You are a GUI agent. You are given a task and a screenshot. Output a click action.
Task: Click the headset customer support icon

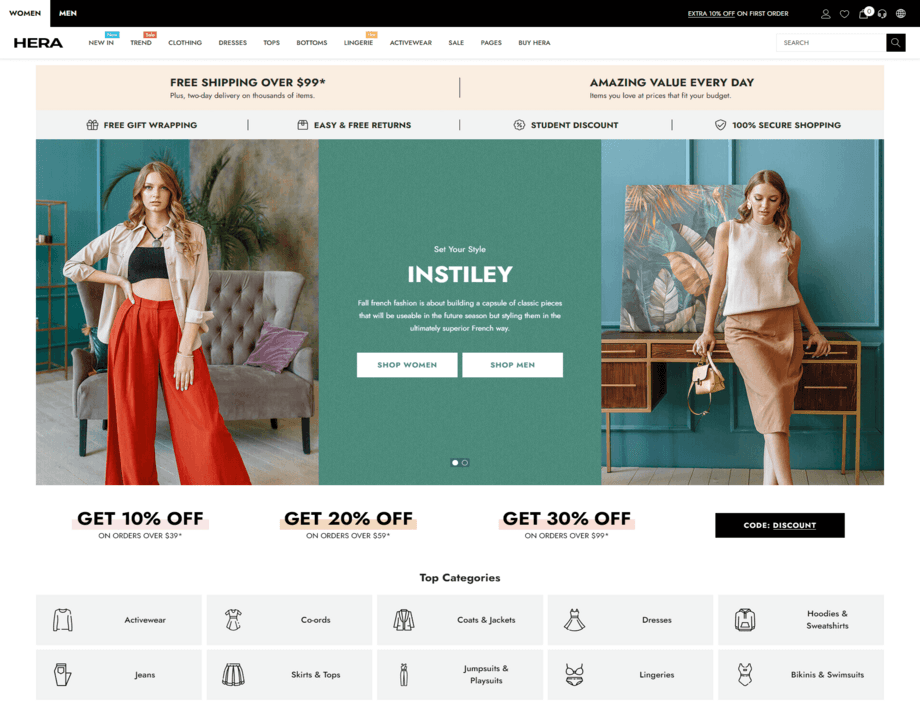tap(882, 14)
